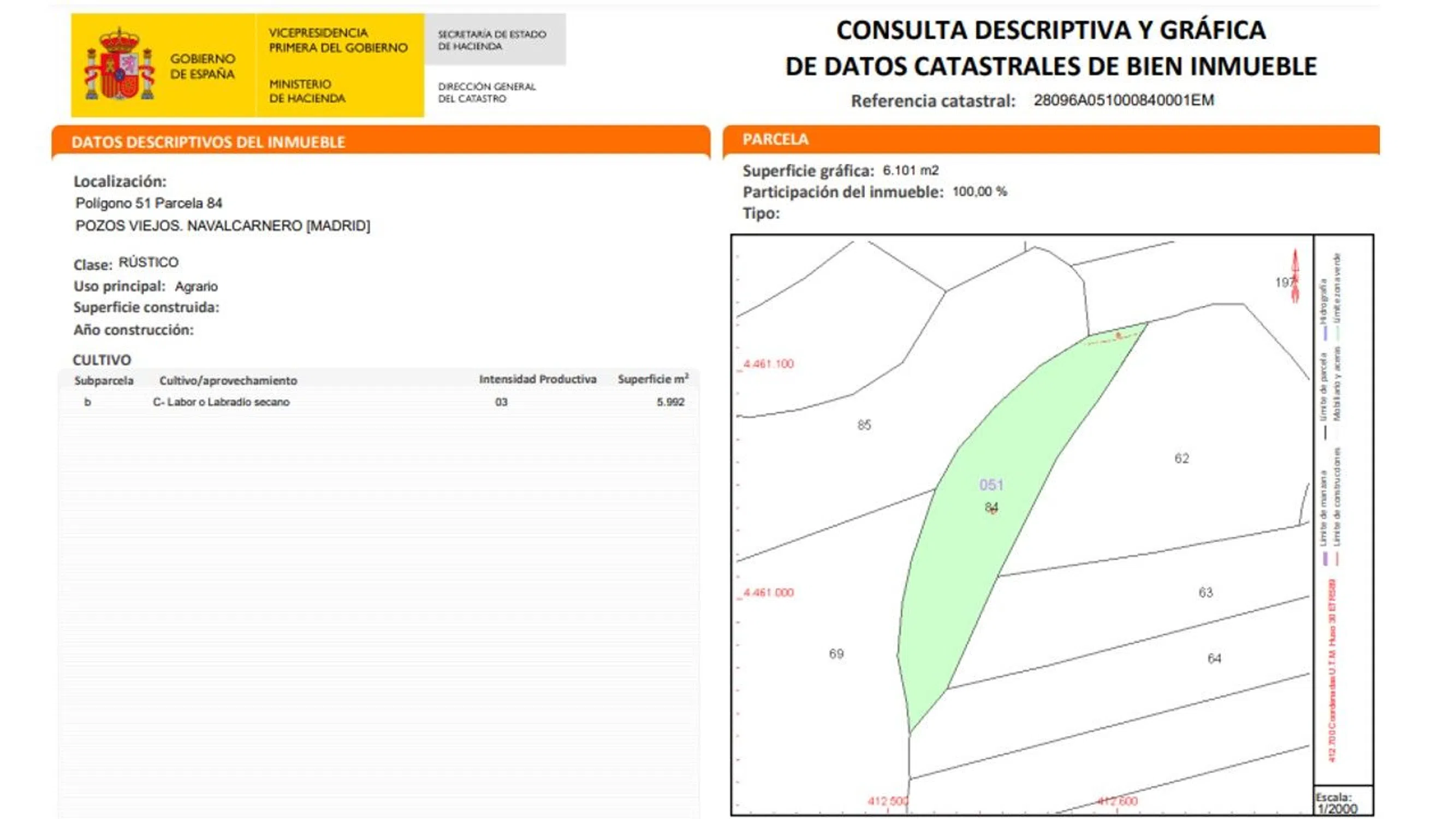This screenshot has width=1456, height=819.
Task: Click the Spanish coat of arms emblem
Action: (119, 64)
